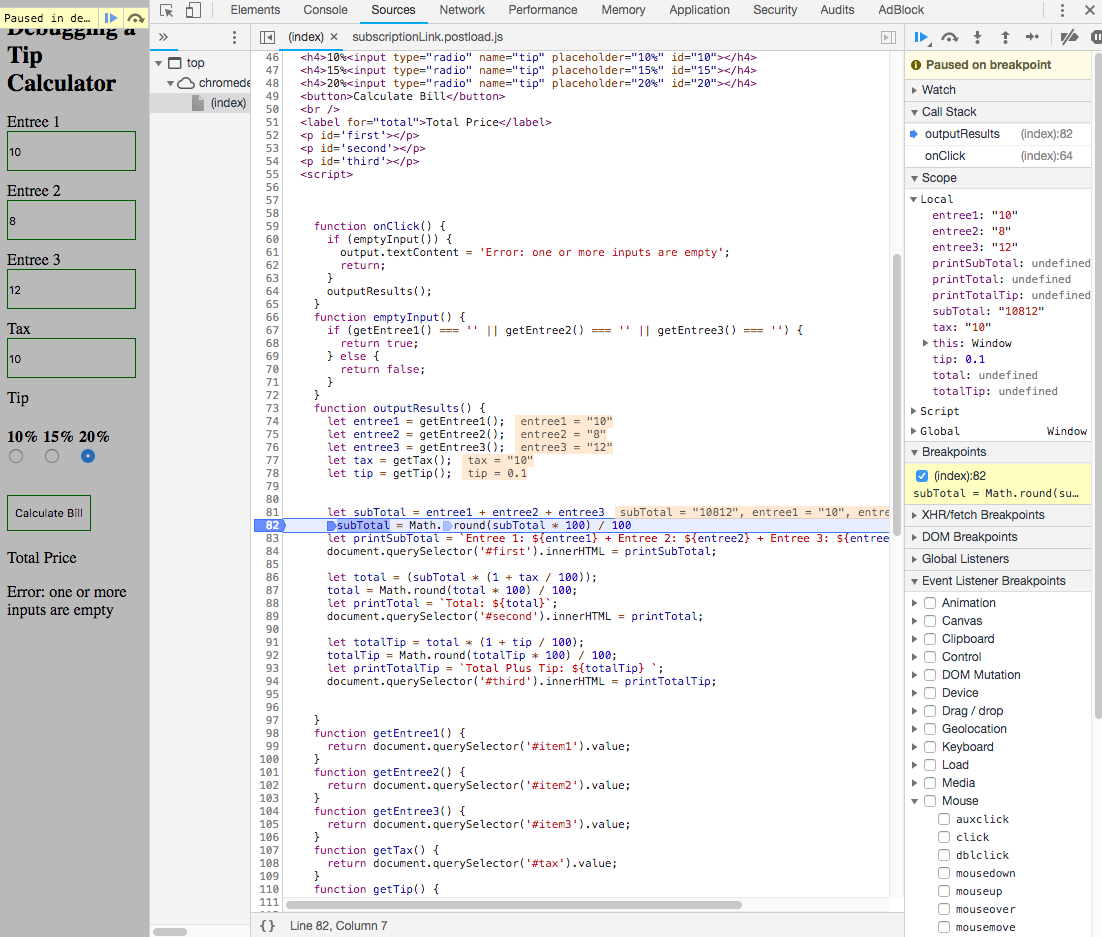Image resolution: width=1102 pixels, height=937 pixels.
Task: Enable the click event listener breakpoint
Action: tap(944, 837)
